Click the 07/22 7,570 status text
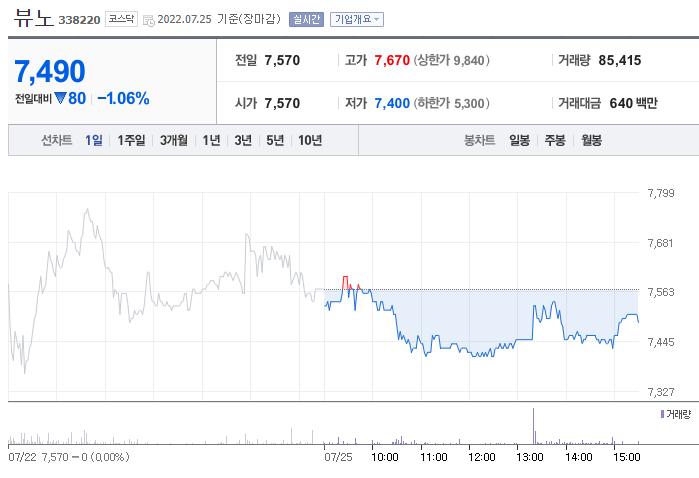Viewport: 699px width, 478px height. pos(69,457)
